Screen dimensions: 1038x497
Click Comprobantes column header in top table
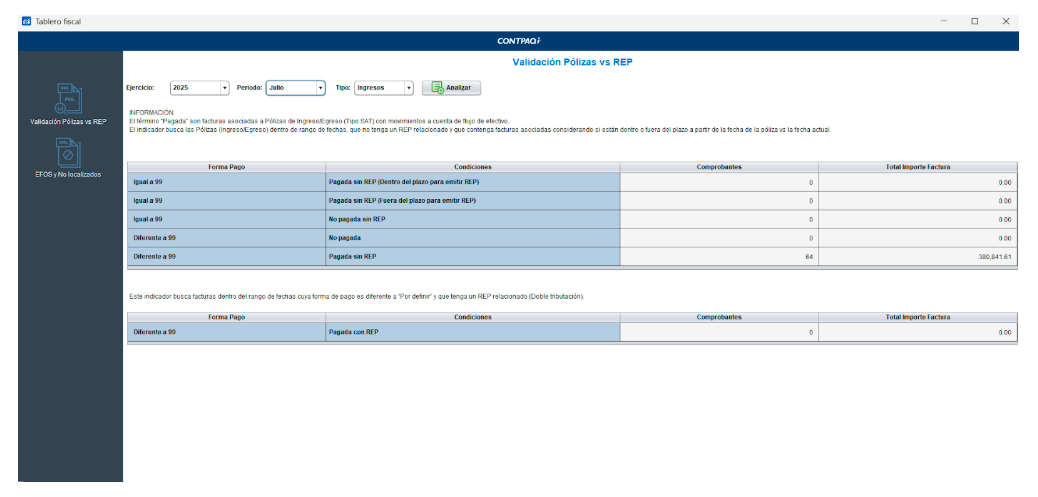pos(718,167)
